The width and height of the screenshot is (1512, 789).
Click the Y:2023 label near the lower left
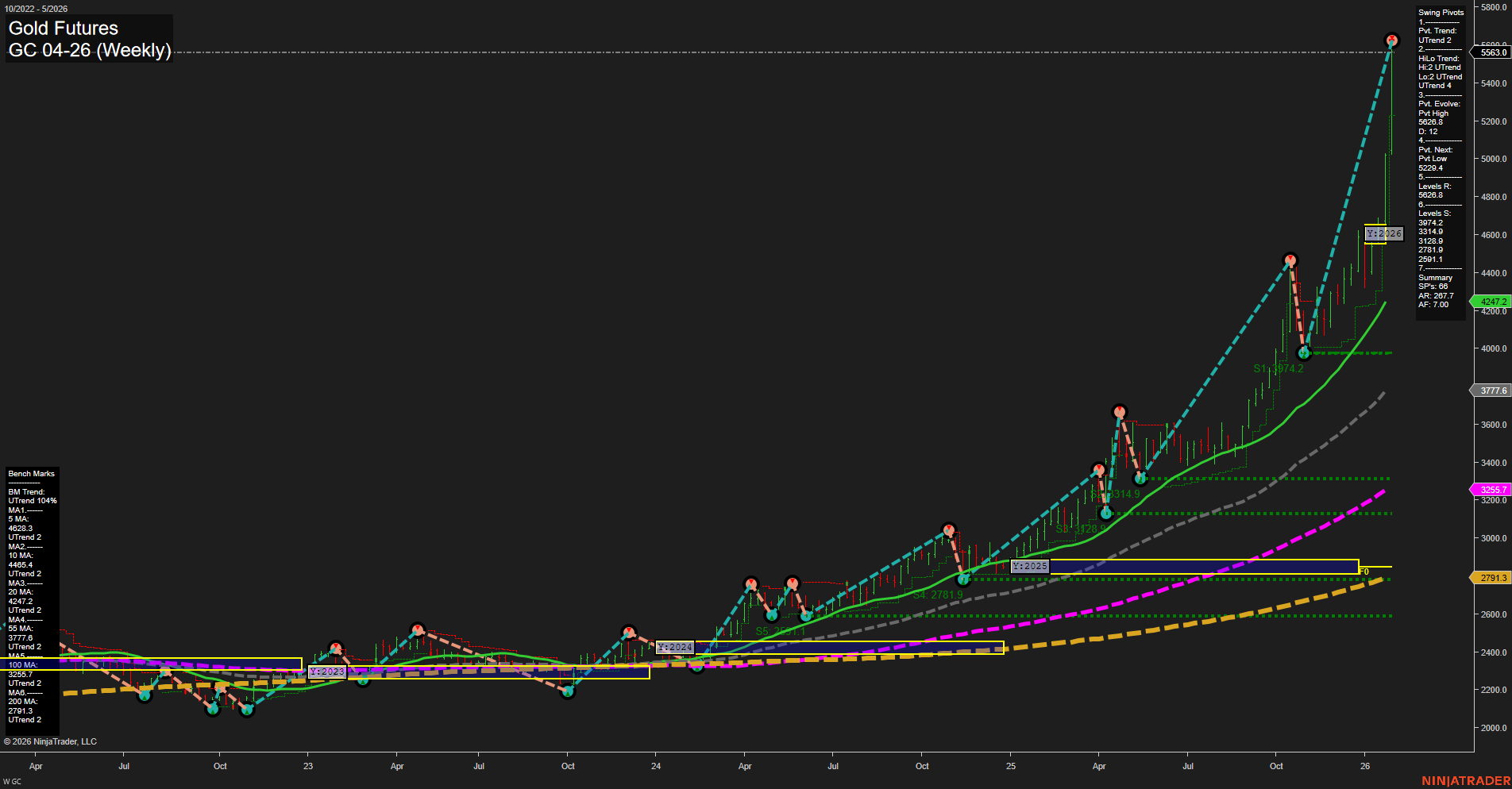tap(327, 672)
